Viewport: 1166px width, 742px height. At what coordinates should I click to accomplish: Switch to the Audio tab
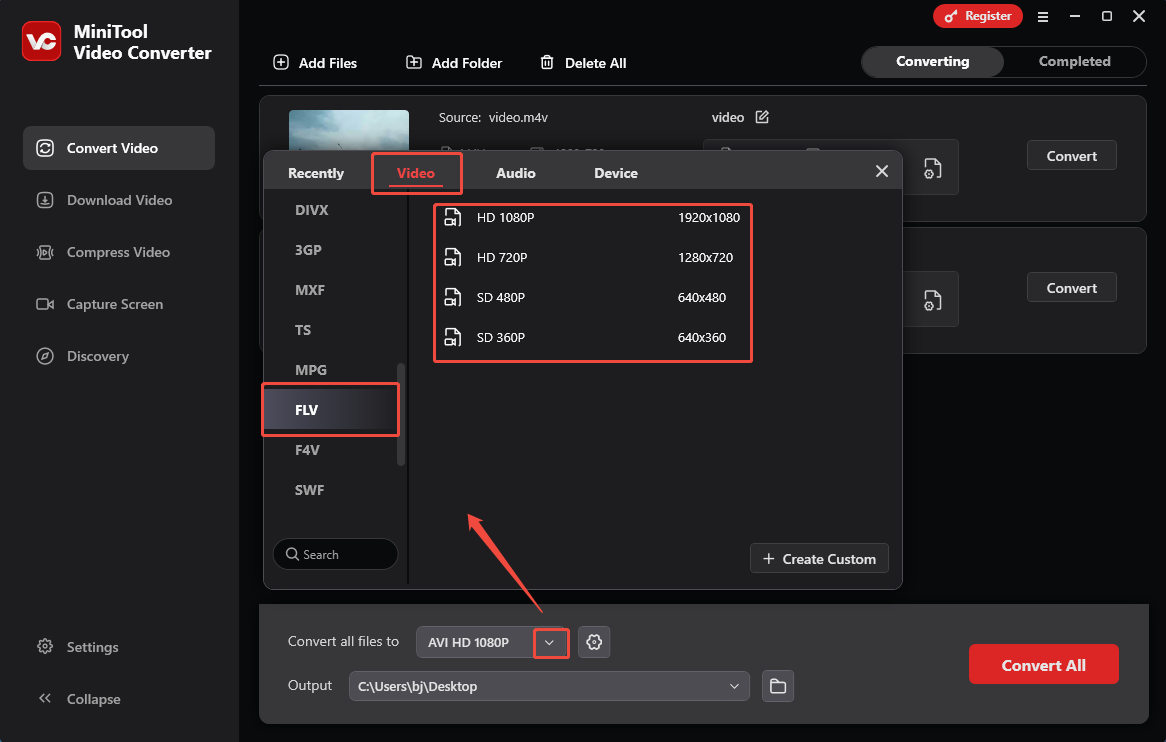coord(515,173)
